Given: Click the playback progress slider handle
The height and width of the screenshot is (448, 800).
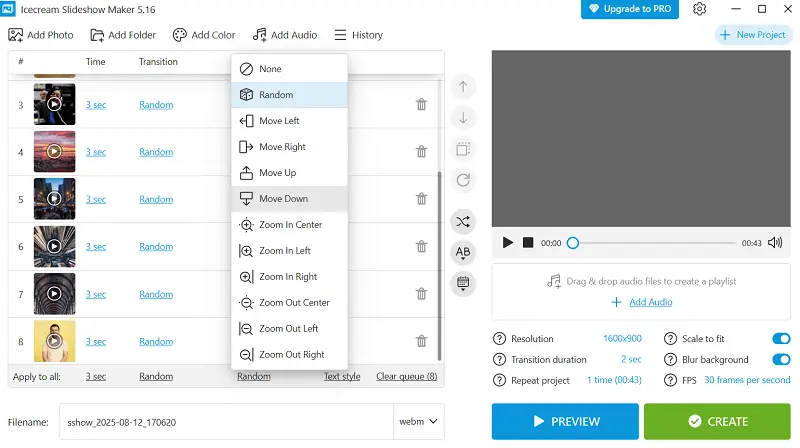Looking at the screenshot, I should tap(573, 243).
